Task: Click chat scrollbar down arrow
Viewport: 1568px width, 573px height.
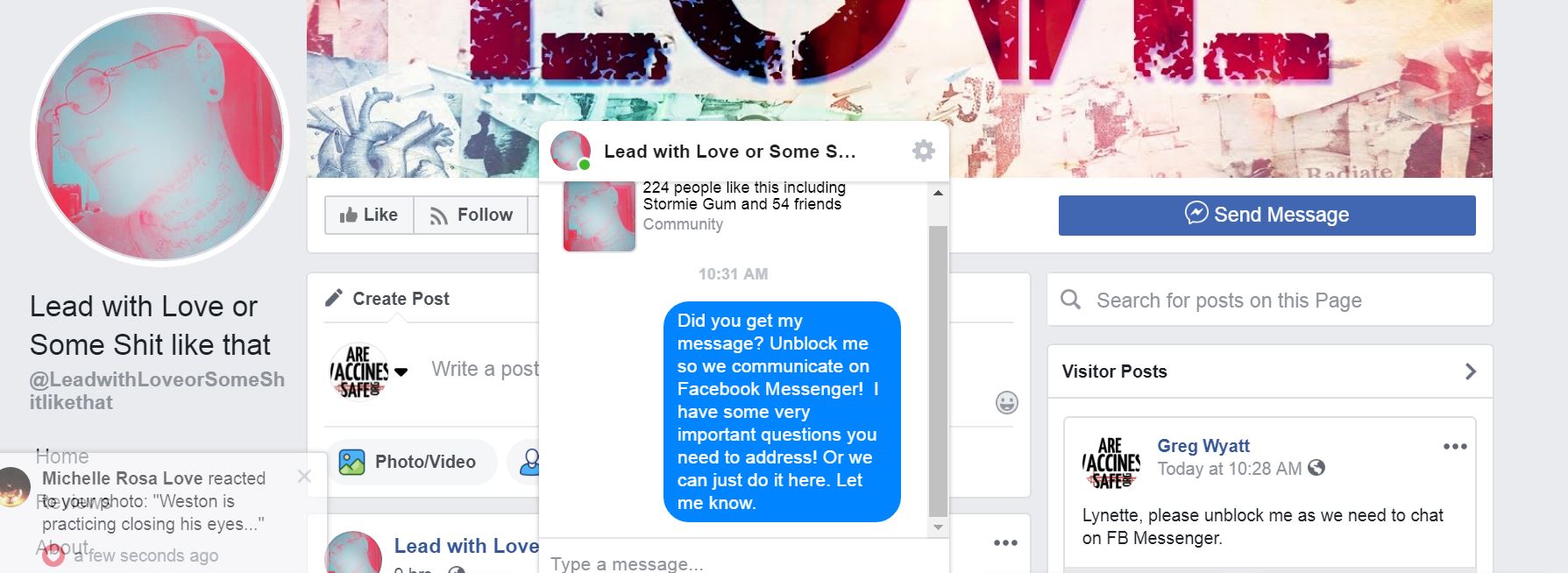Action: [938, 527]
